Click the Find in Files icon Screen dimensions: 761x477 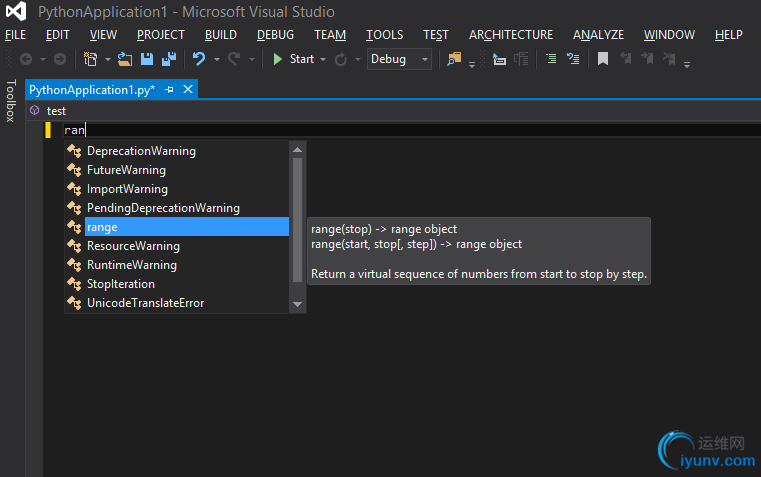pyautogui.click(x=454, y=59)
